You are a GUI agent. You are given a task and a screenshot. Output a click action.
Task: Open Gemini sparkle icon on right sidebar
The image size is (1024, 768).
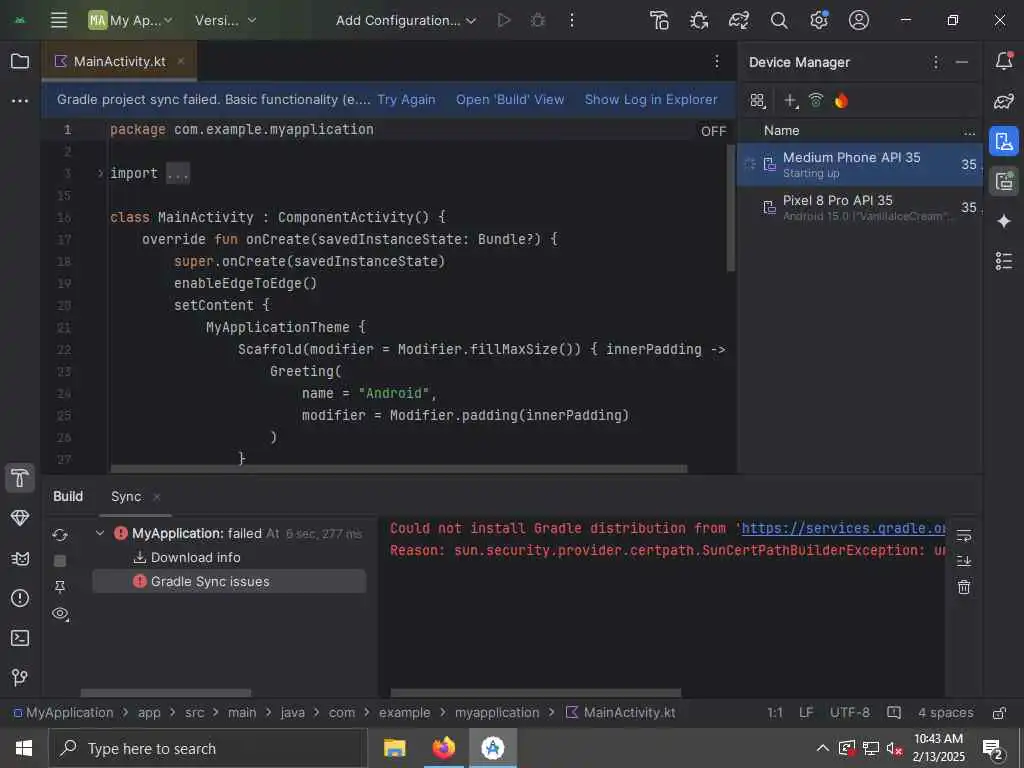pos(1004,221)
